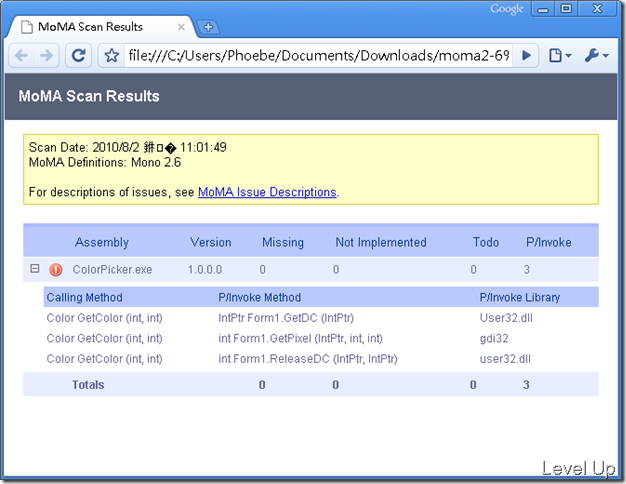Select IntPtr Form1.GetDC (IntPtr) entry
This screenshot has height=484, width=626.
tap(286, 318)
